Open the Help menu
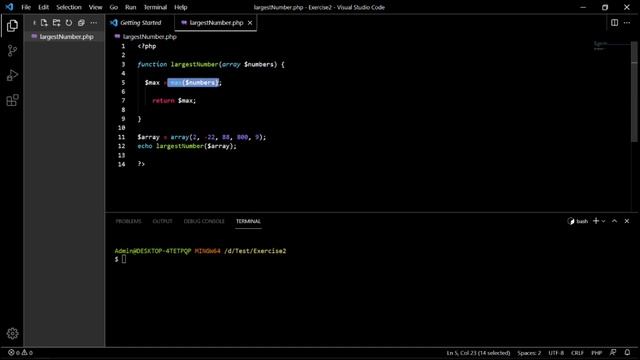This screenshot has height=360, width=640. click(x=180, y=7)
